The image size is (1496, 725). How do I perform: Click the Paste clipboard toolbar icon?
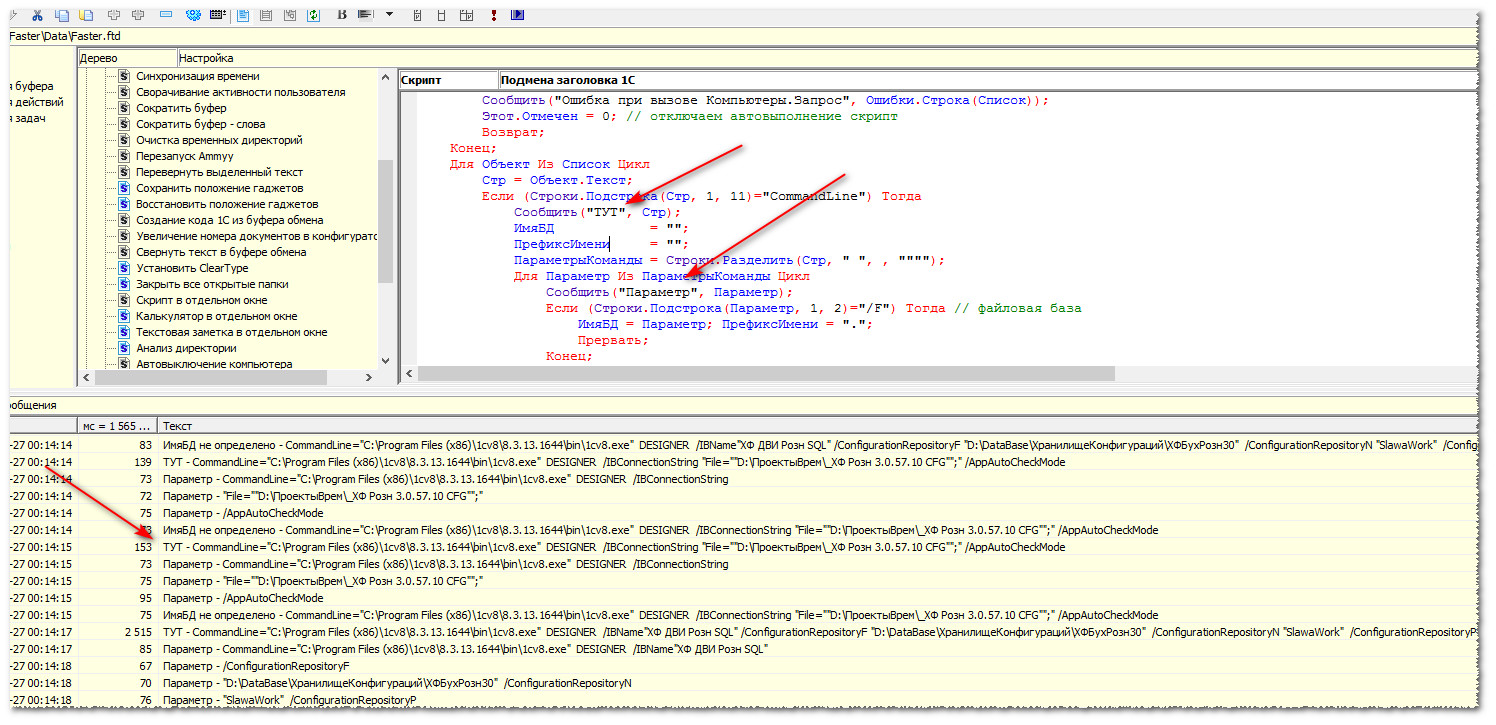tap(86, 15)
